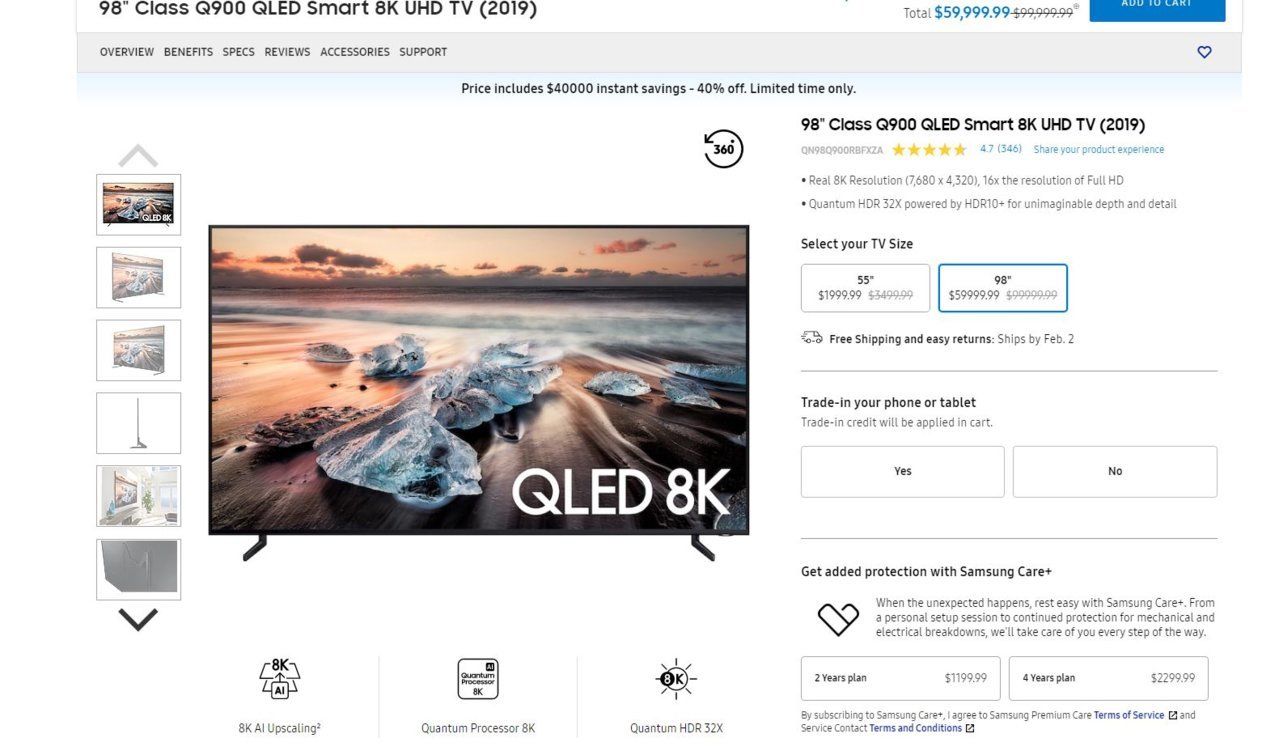Show previous thumbnails with up chevron
Screen dimensions: 1279x755
point(138,156)
